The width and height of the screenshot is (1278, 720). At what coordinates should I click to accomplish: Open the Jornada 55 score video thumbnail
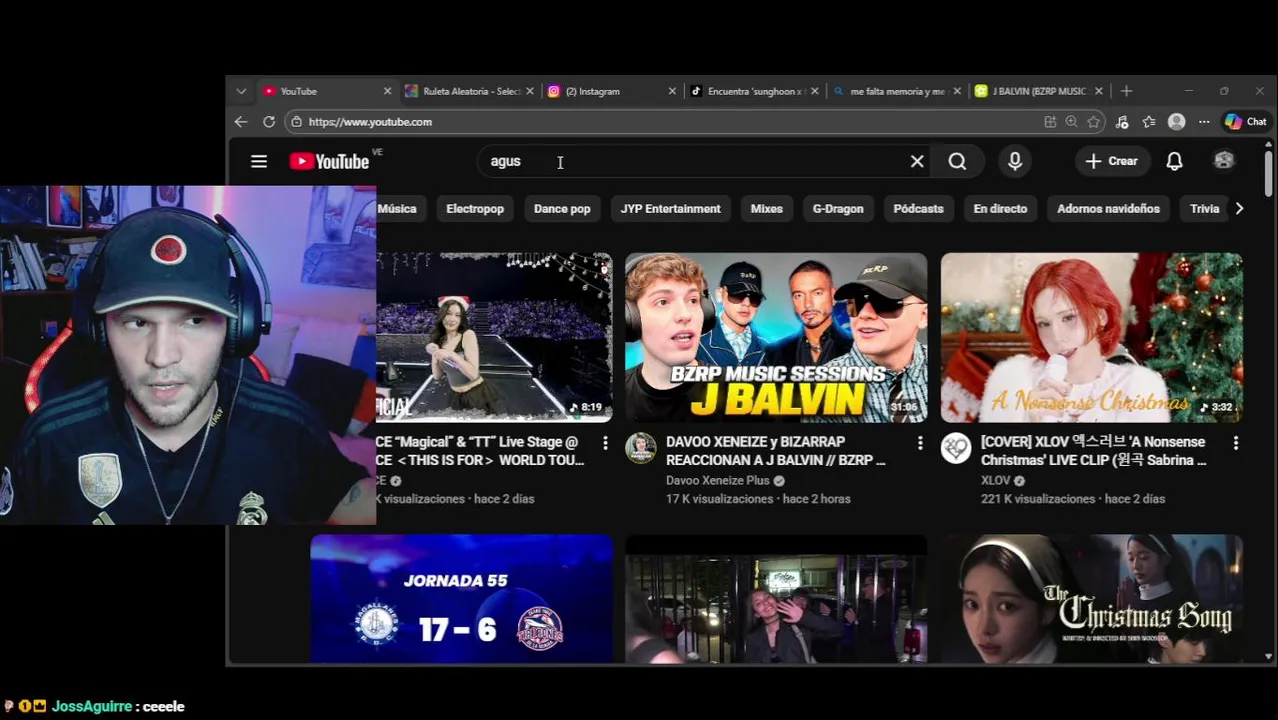click(461, 598)
